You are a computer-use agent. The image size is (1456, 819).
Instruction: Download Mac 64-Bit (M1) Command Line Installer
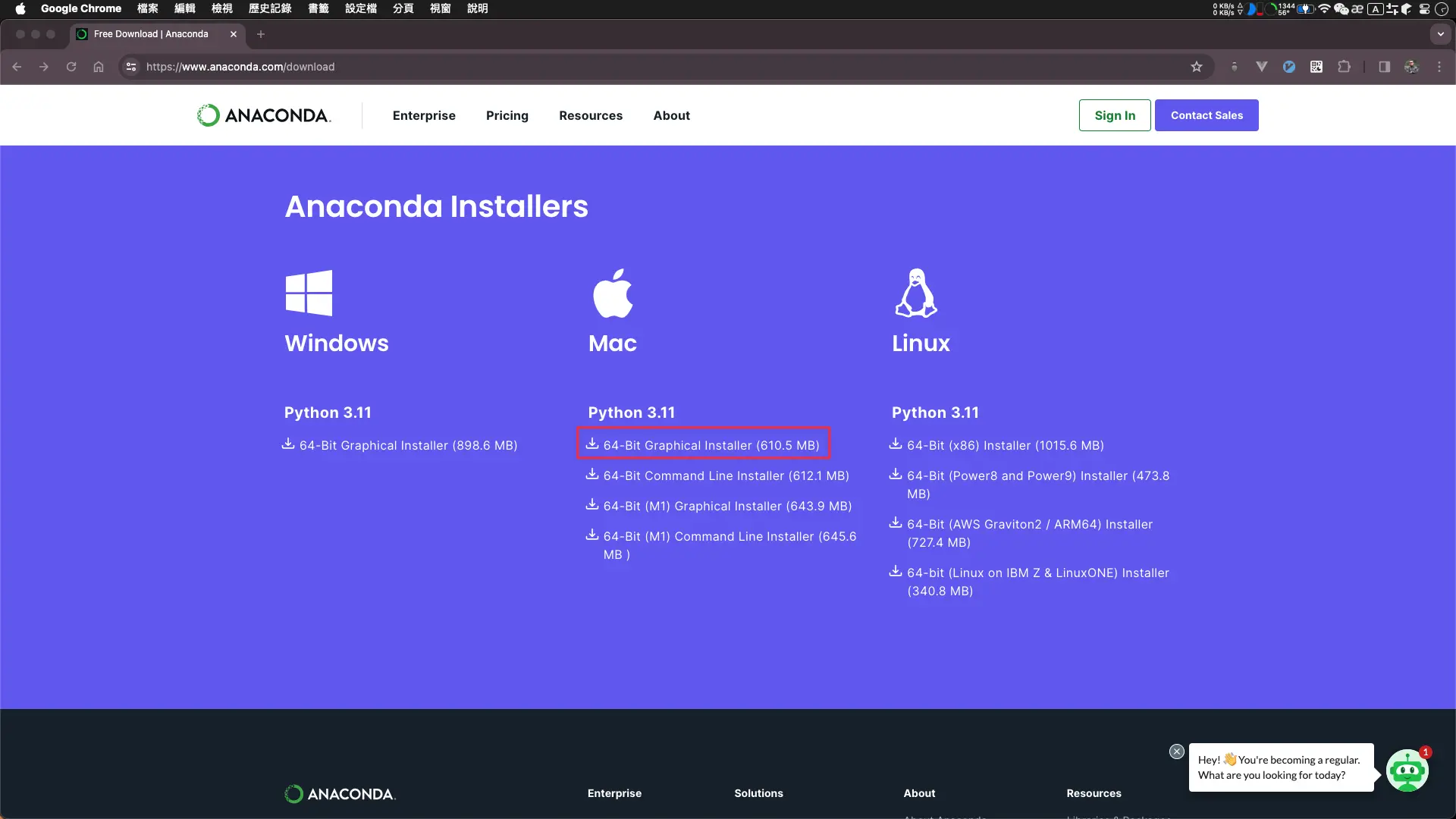coord(721,545)
